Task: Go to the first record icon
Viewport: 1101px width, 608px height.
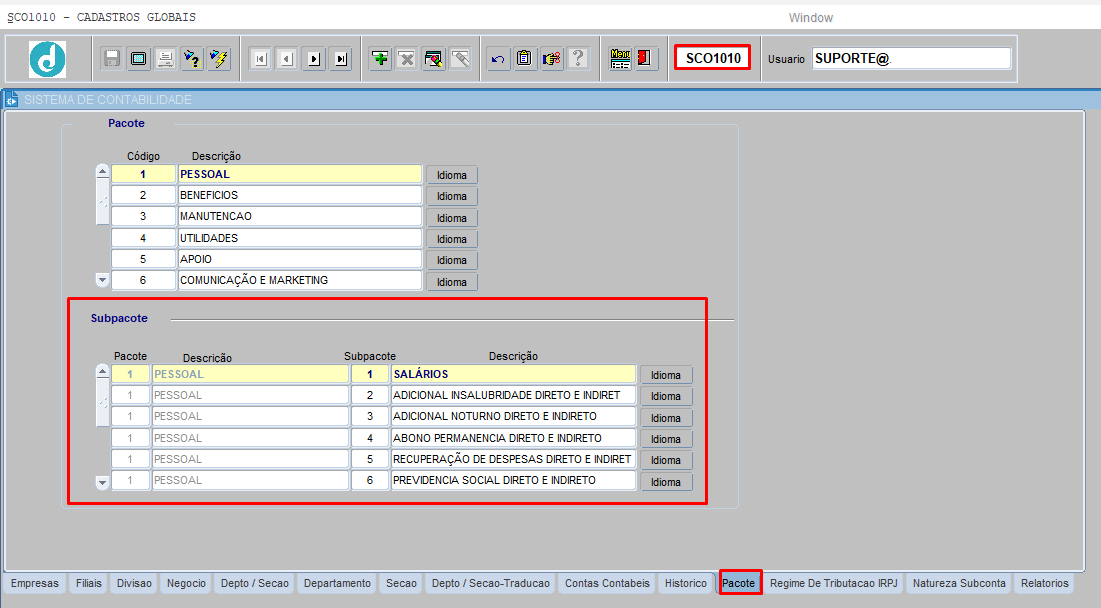Action: (260, 59)
